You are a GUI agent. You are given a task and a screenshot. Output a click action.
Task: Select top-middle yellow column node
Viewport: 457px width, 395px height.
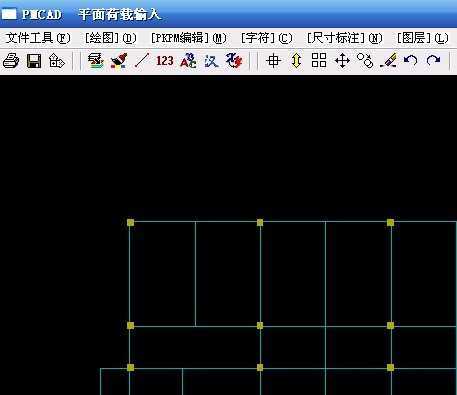coord(260,222)
